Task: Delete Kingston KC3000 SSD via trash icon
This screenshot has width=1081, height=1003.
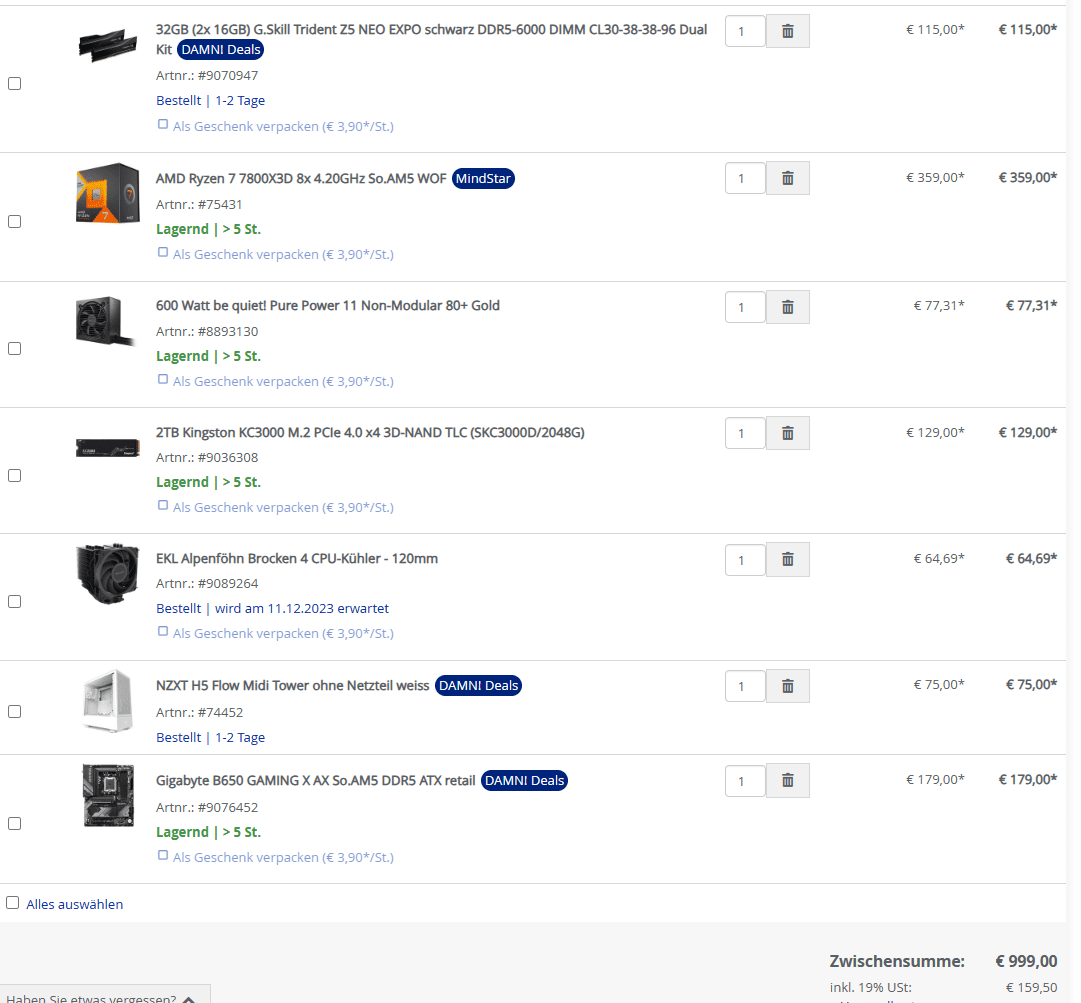Action: (787, 433)
